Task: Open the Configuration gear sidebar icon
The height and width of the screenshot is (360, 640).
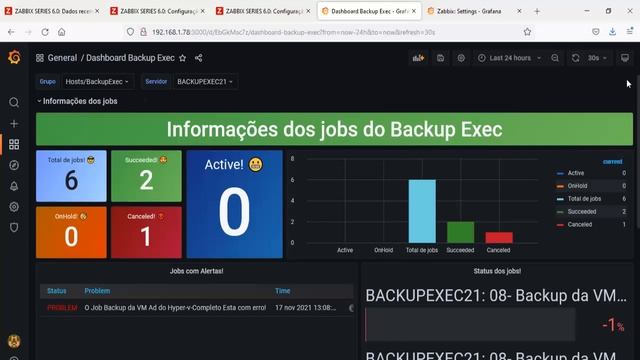Action: pos(14,207)
